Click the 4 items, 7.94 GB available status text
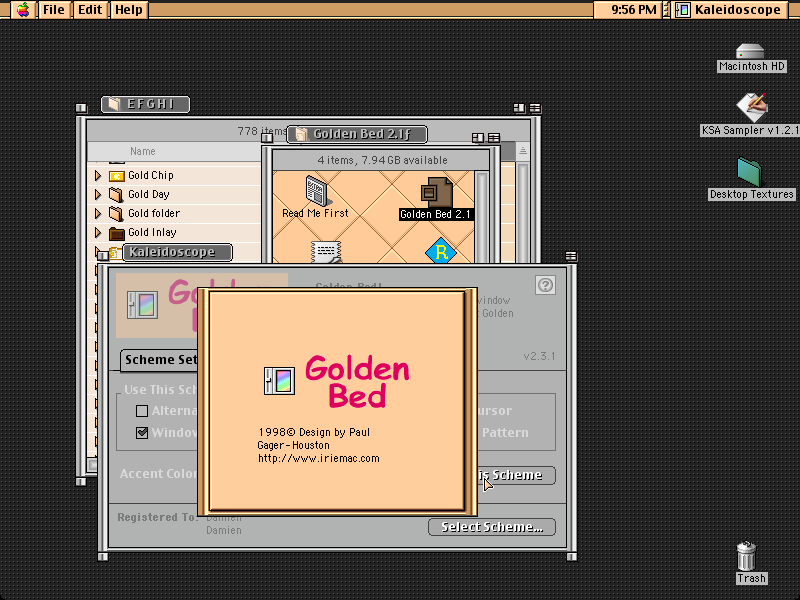The width and height of the screenshot is (800, 600). click(382, 160)
